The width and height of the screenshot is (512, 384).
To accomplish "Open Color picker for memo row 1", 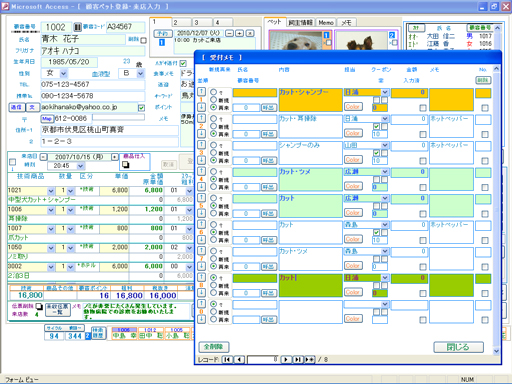I will (x=352, y=107).
